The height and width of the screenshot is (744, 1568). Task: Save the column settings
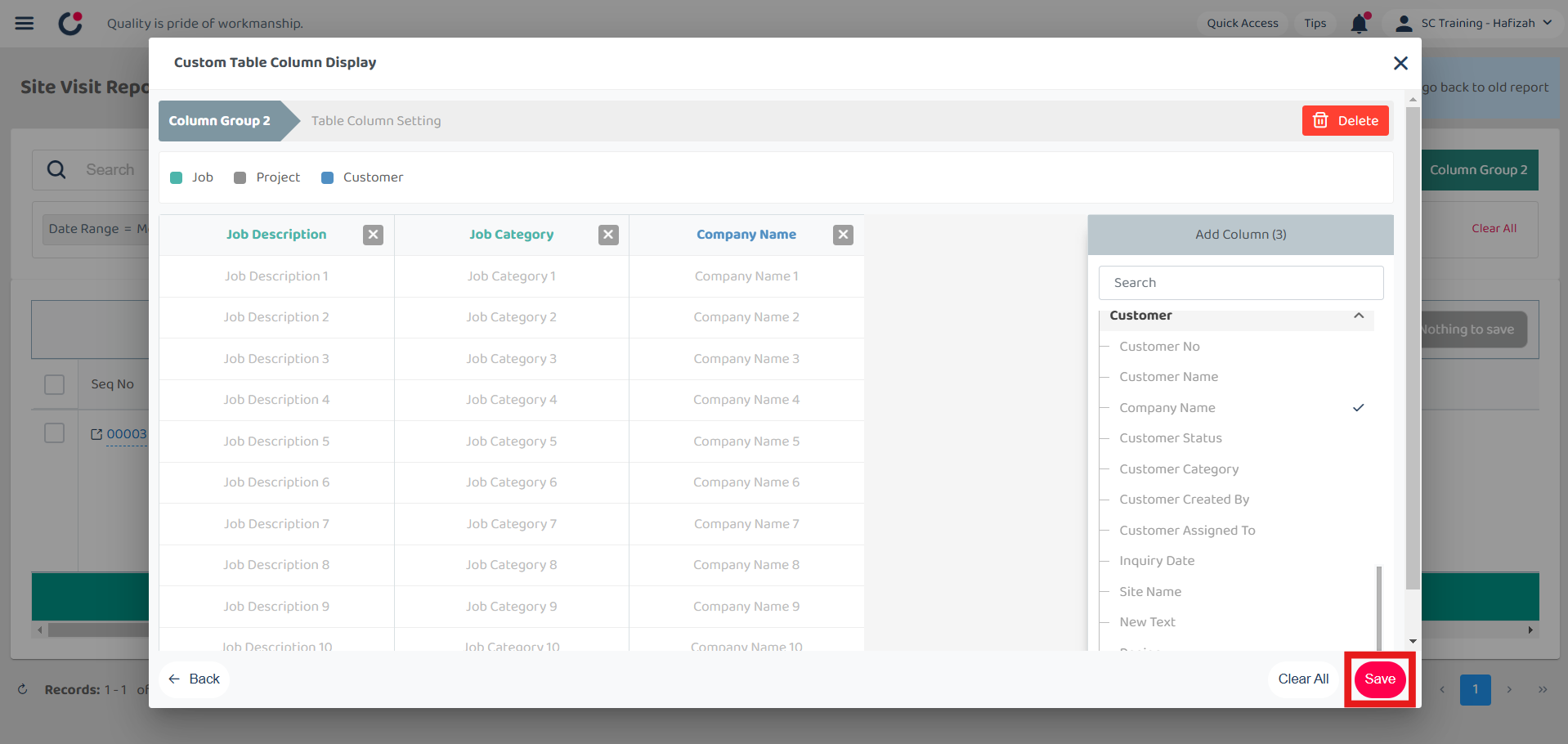1380,679
